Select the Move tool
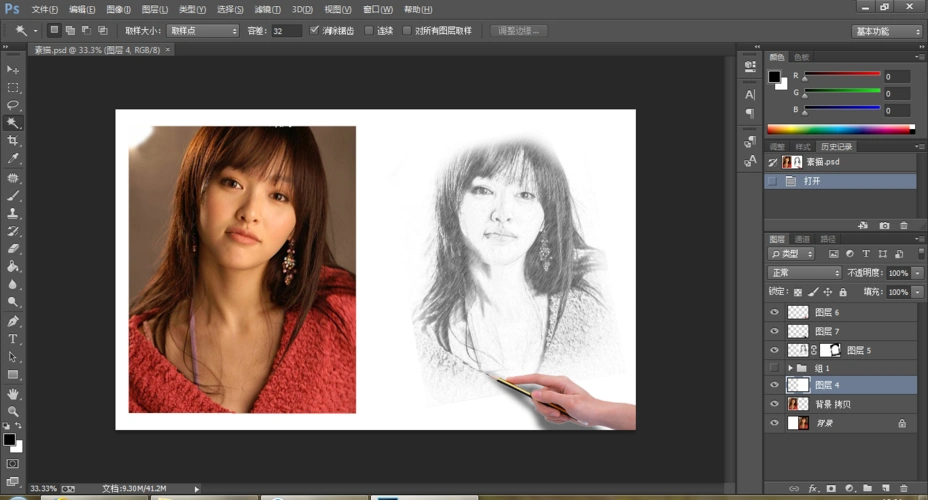This screenshot has height=500, width=928. pyautogui.click(x=12, y=70)
